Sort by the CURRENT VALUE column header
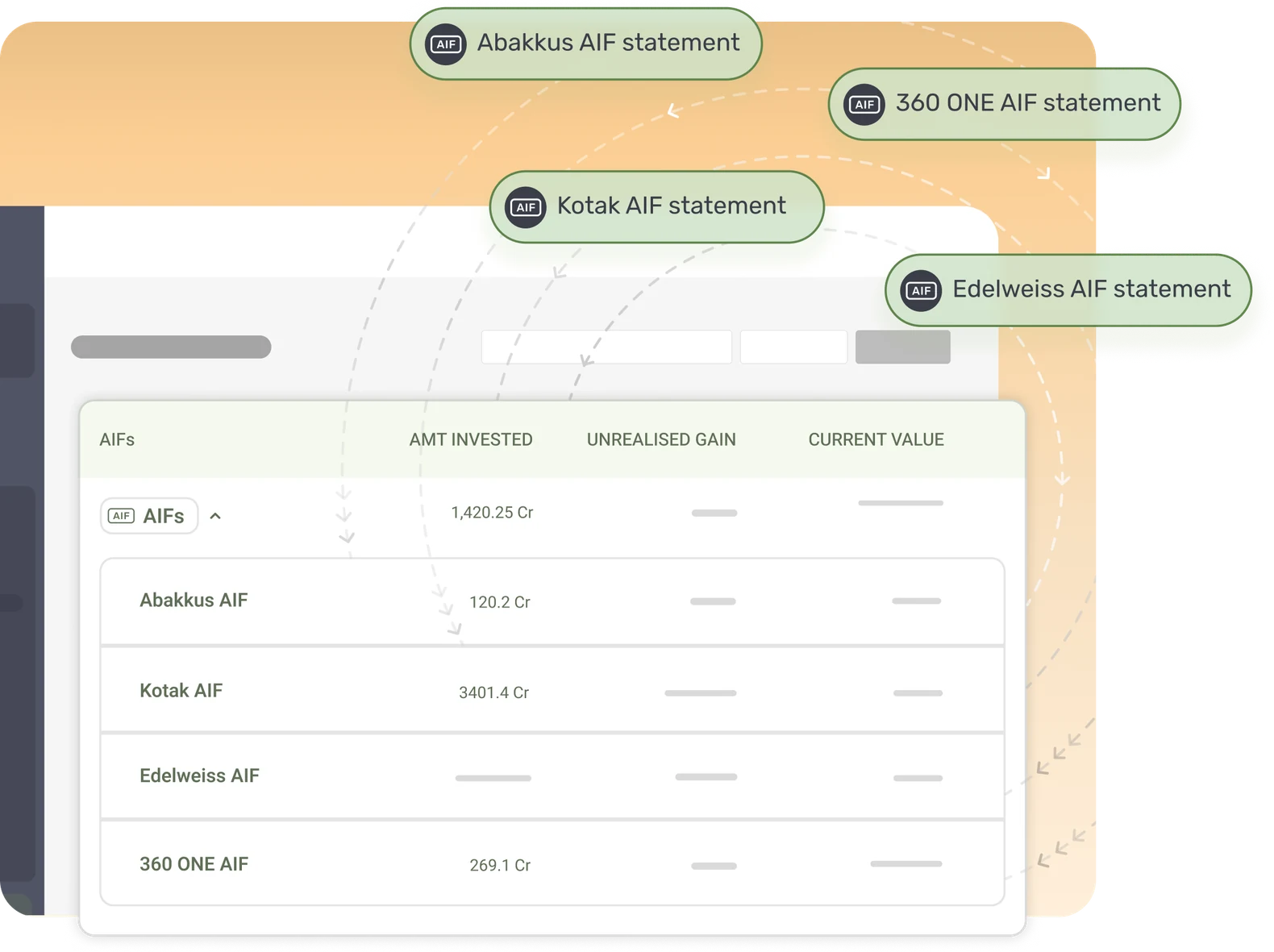 point(876,439)
